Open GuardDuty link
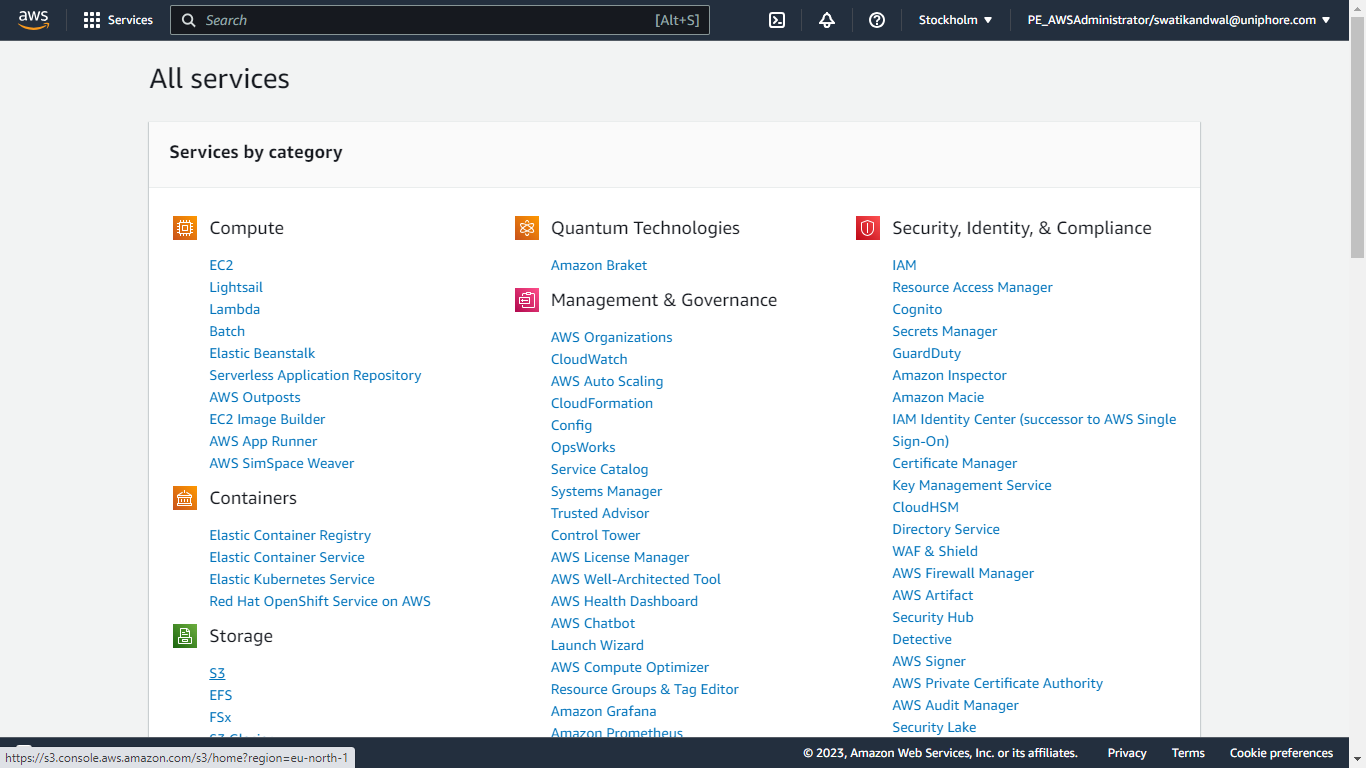Screen dimensions: 1366x768 927,353
